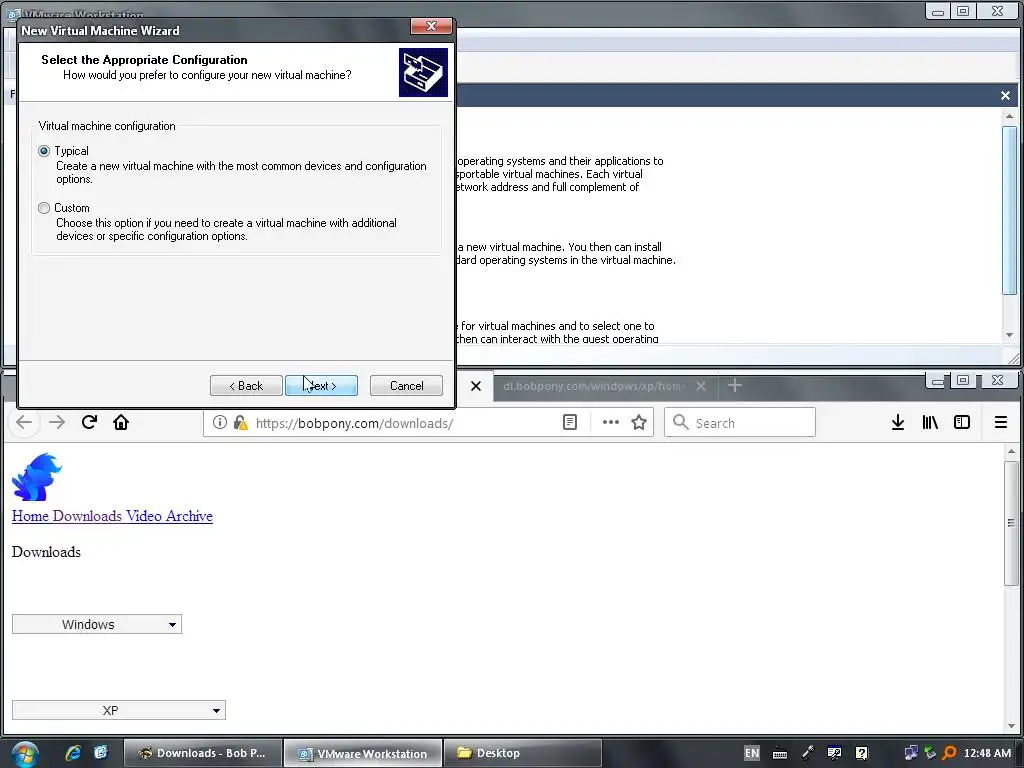Close the current Firefox tab
The image size is (1024, 768).
pos(476,386)
